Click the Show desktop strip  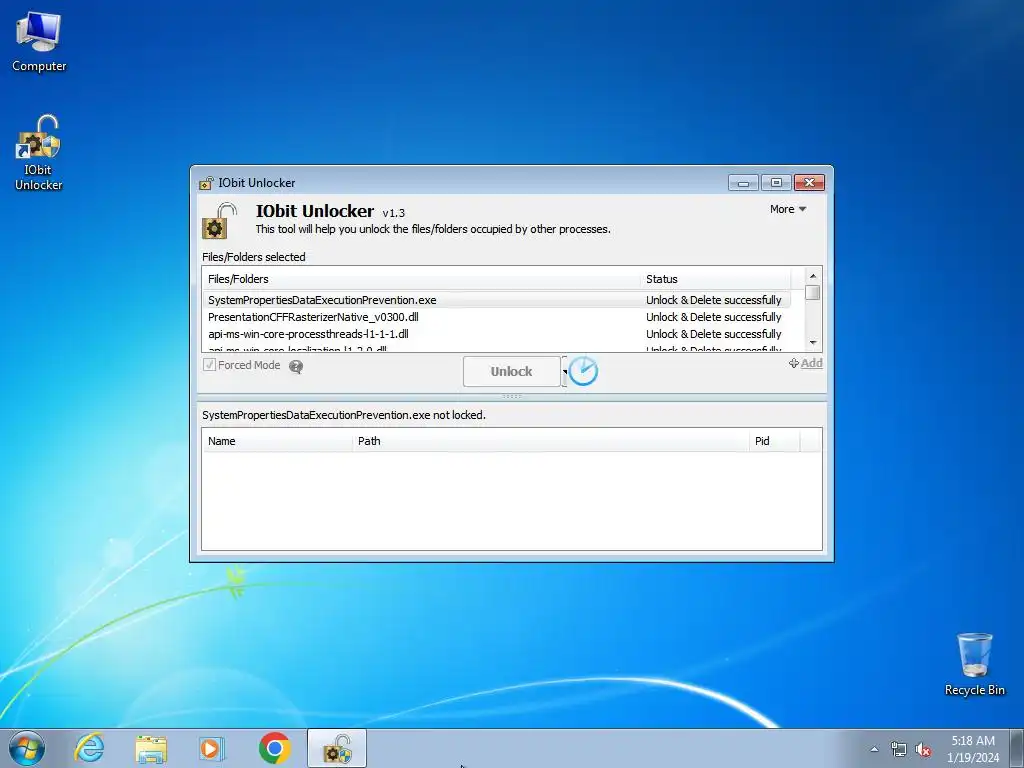coord(1017,748)
